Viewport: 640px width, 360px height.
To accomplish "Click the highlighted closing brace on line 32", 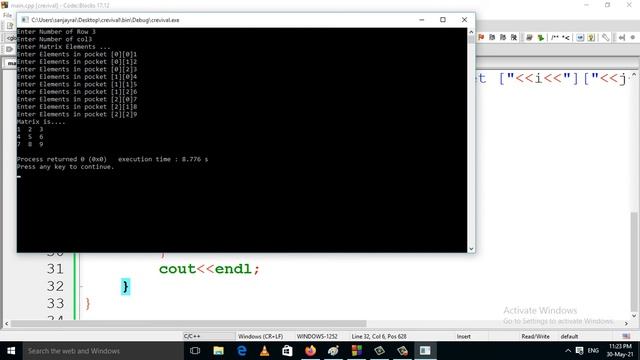I will (x=125, y=287).
